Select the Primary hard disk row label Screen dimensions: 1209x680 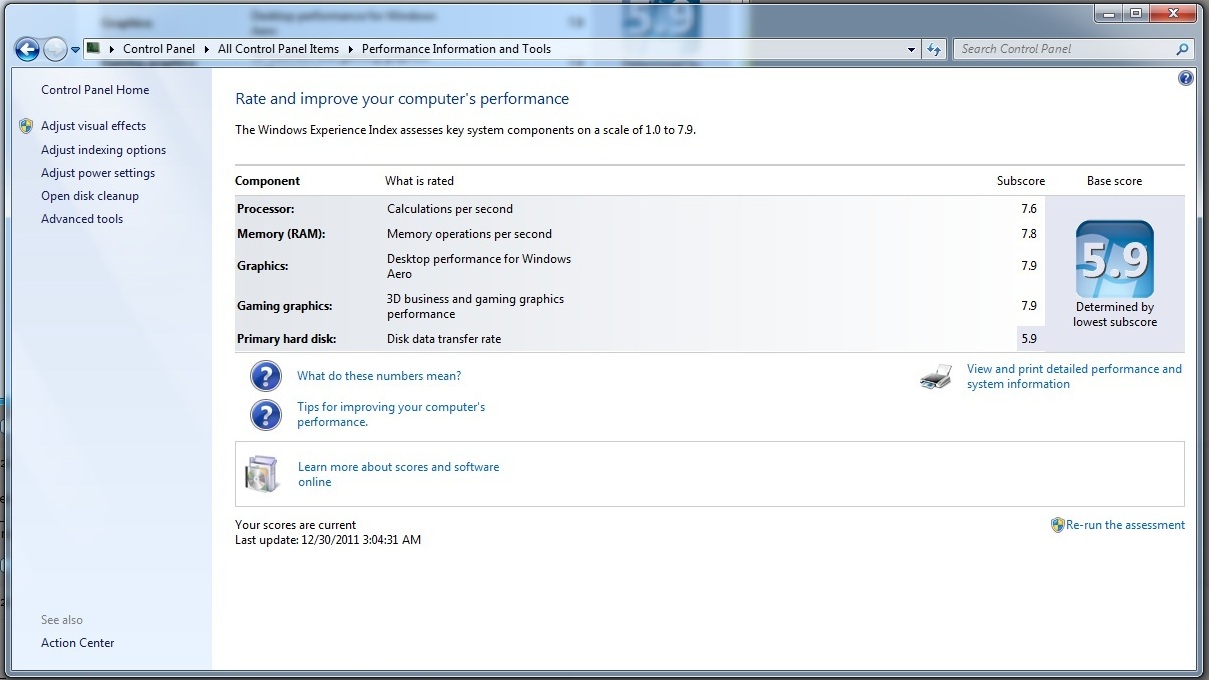tap(286, 339)
